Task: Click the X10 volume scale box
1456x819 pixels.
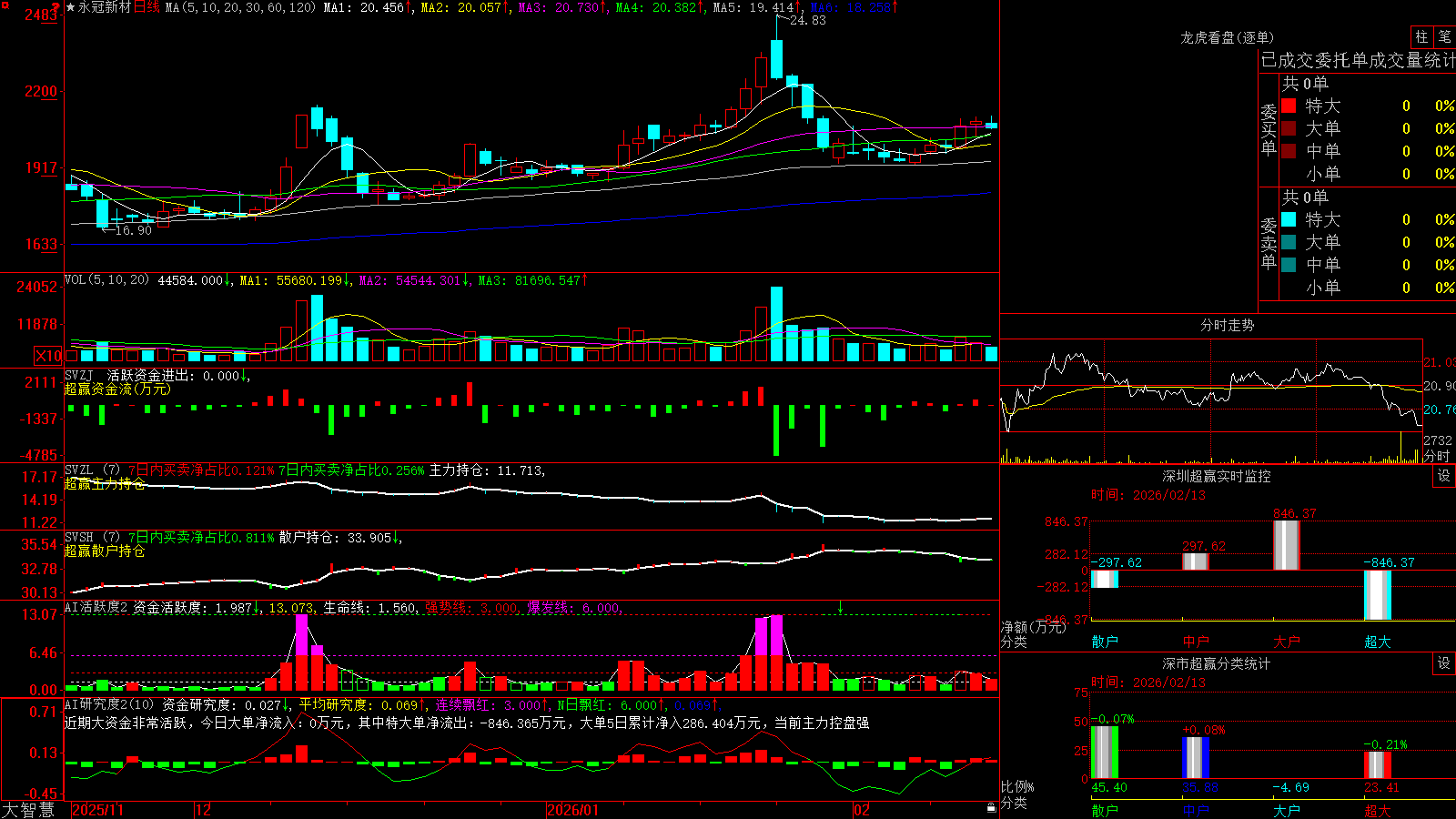Action: [x=48, y=356]
